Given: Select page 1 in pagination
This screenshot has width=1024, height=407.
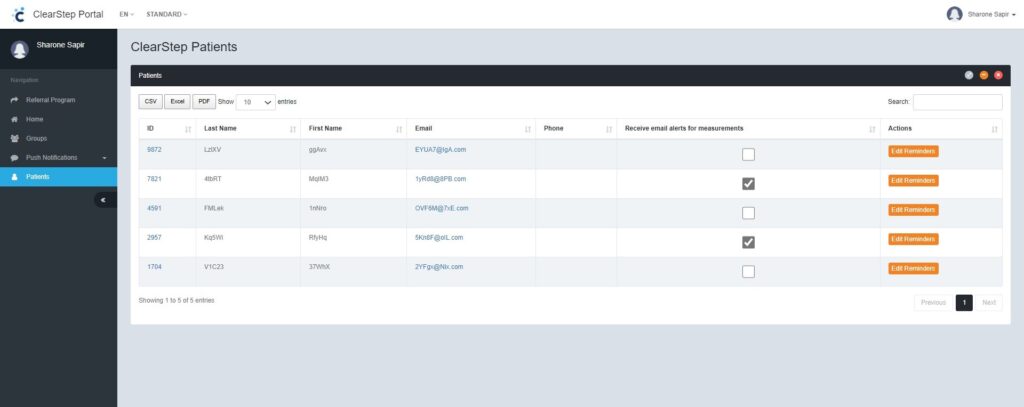Looking at the screenshot, I should (964, 302).
